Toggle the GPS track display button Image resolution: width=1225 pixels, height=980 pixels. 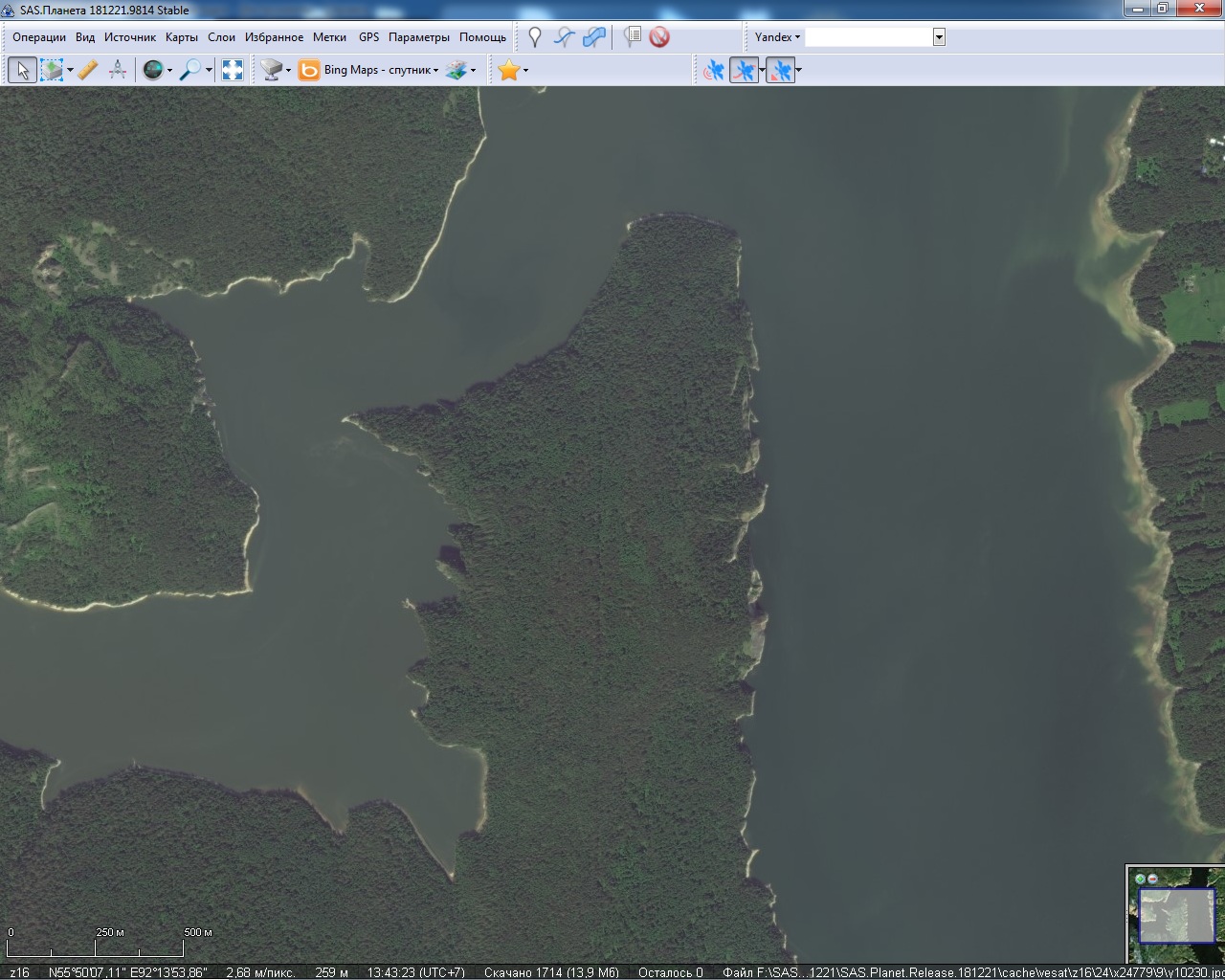click(743, 70)
